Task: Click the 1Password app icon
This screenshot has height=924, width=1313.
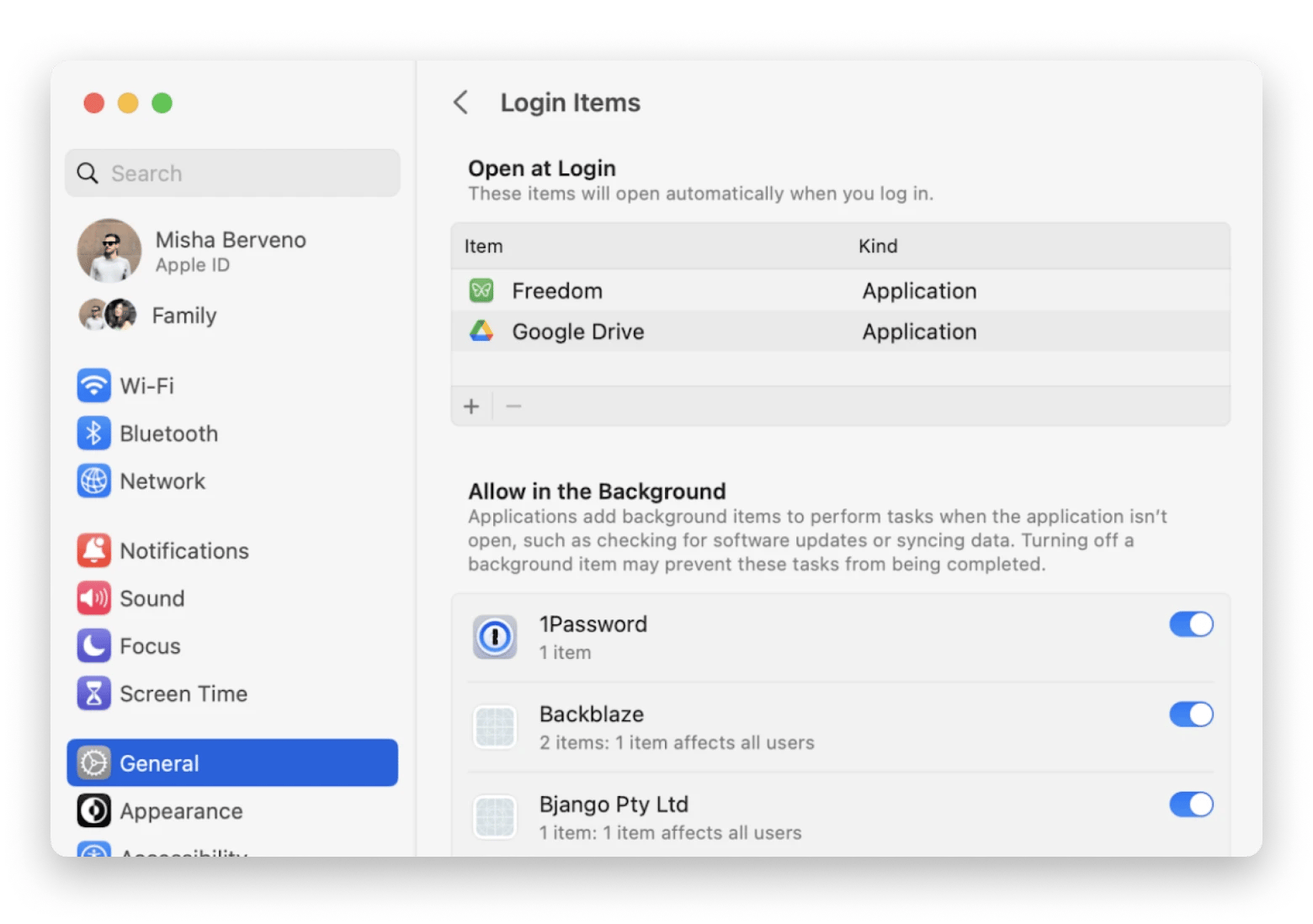Action: [495, 637]
